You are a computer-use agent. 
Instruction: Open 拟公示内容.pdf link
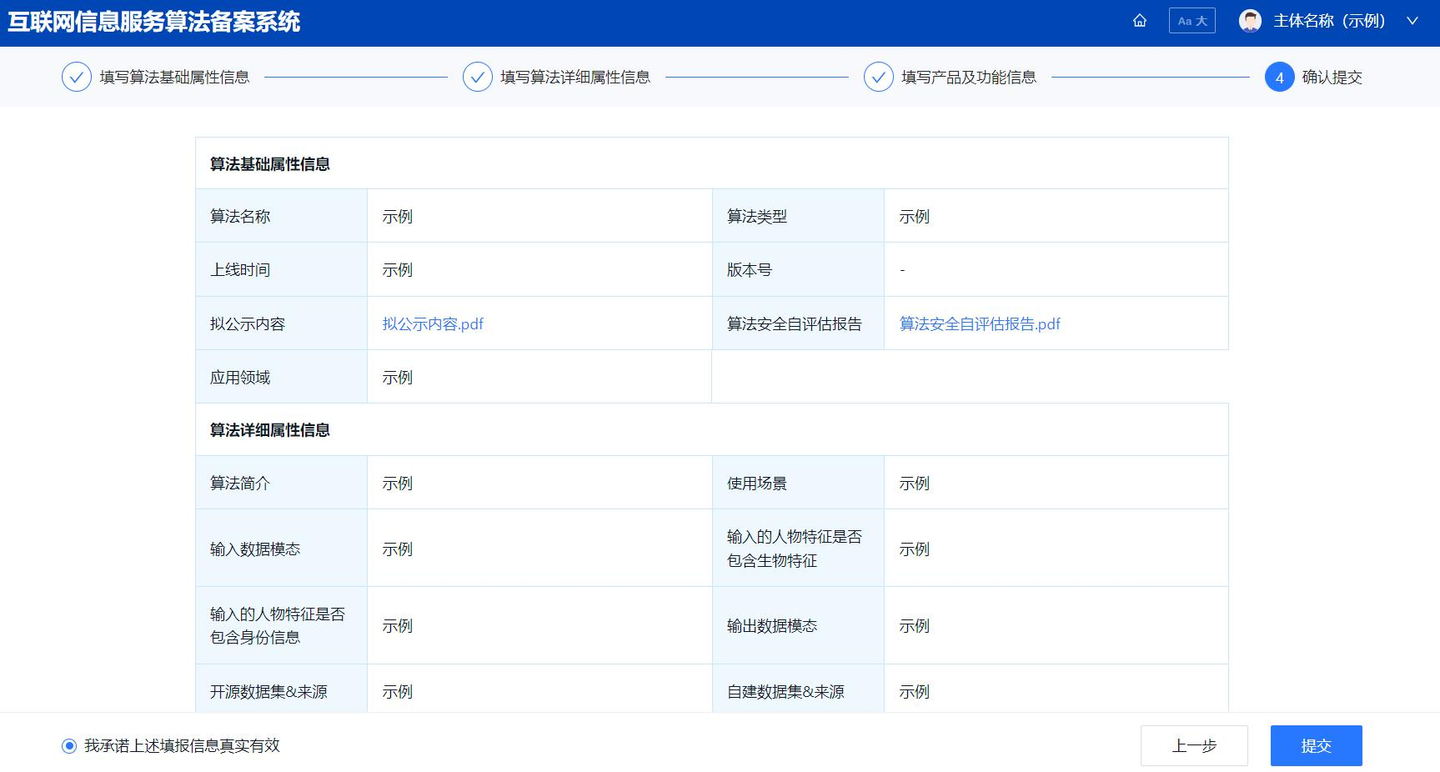point(433,324)
